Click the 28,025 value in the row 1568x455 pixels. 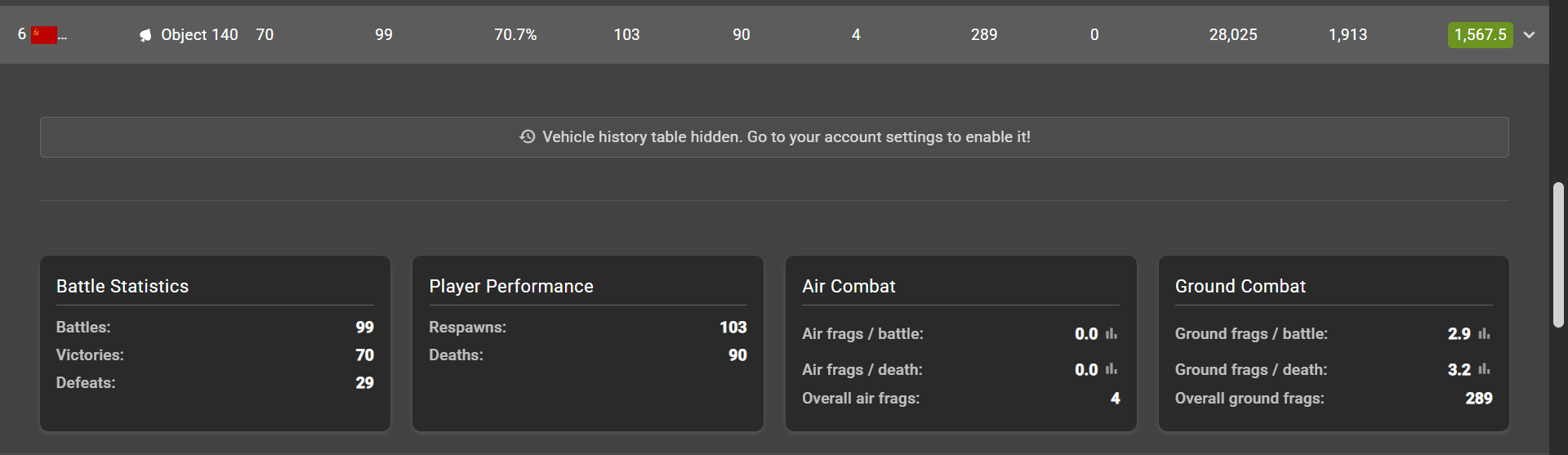(1233, 34)
